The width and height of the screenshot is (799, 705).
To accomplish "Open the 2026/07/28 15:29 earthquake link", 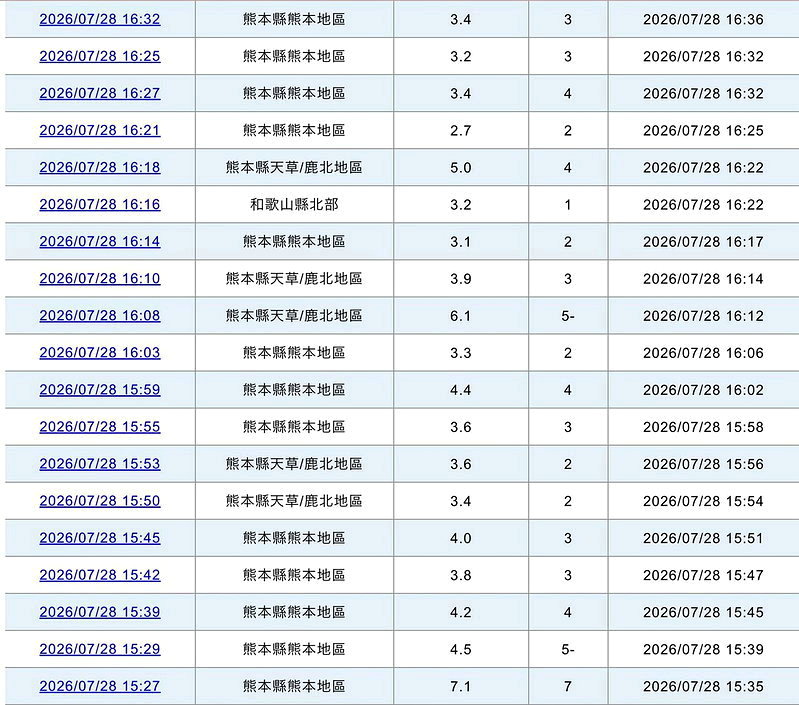I will pyautogui.click(x=100, y=649).
